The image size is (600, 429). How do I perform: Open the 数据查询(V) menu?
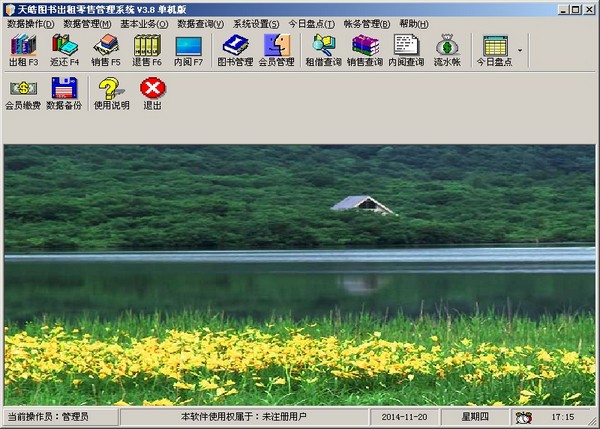tap(201, 24)
